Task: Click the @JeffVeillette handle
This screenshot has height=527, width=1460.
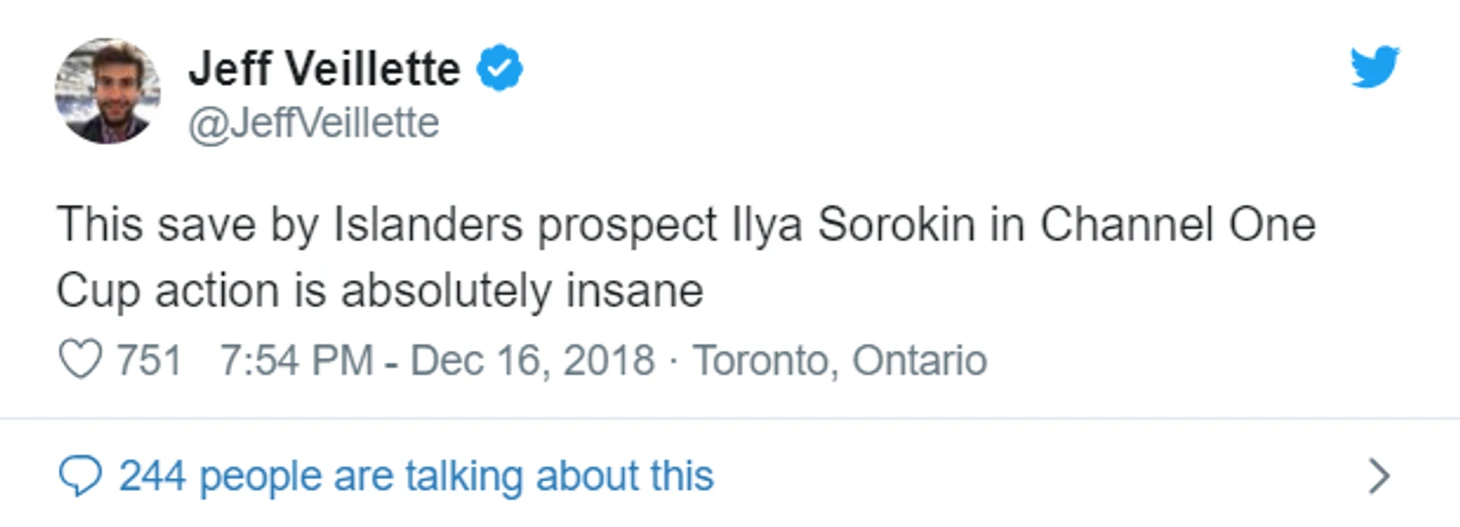Action: pyautogui.click(x=314, y=124)
